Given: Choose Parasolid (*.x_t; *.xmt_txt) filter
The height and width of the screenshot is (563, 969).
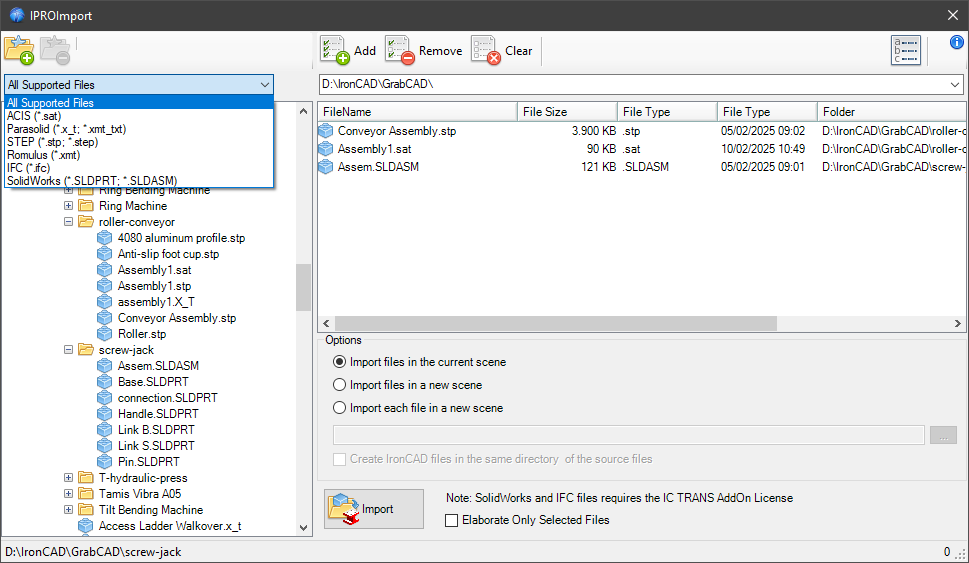Looking at the screenshot, I should pos(139,129).
